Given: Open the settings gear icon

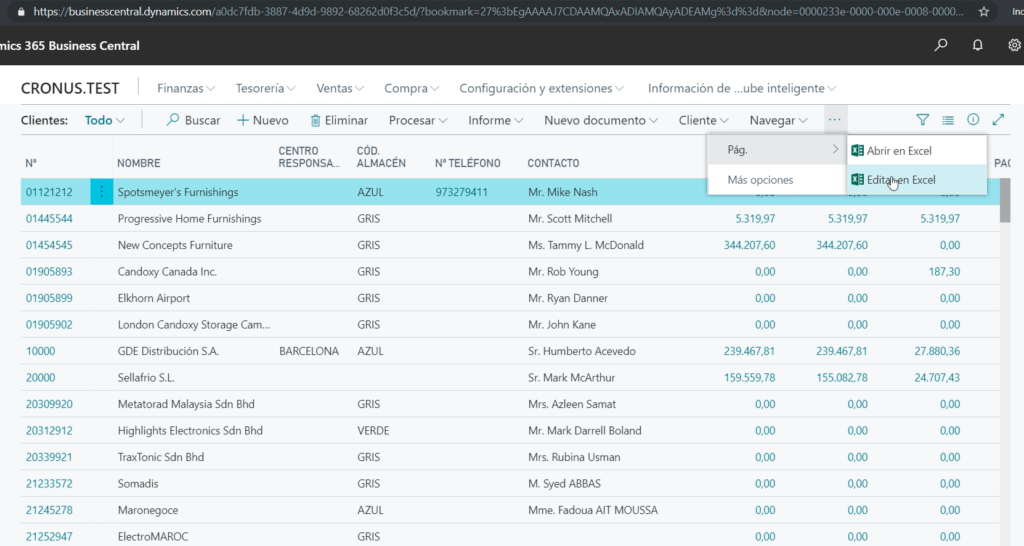Looking at the screenshot, I should tap(1014, 45).
